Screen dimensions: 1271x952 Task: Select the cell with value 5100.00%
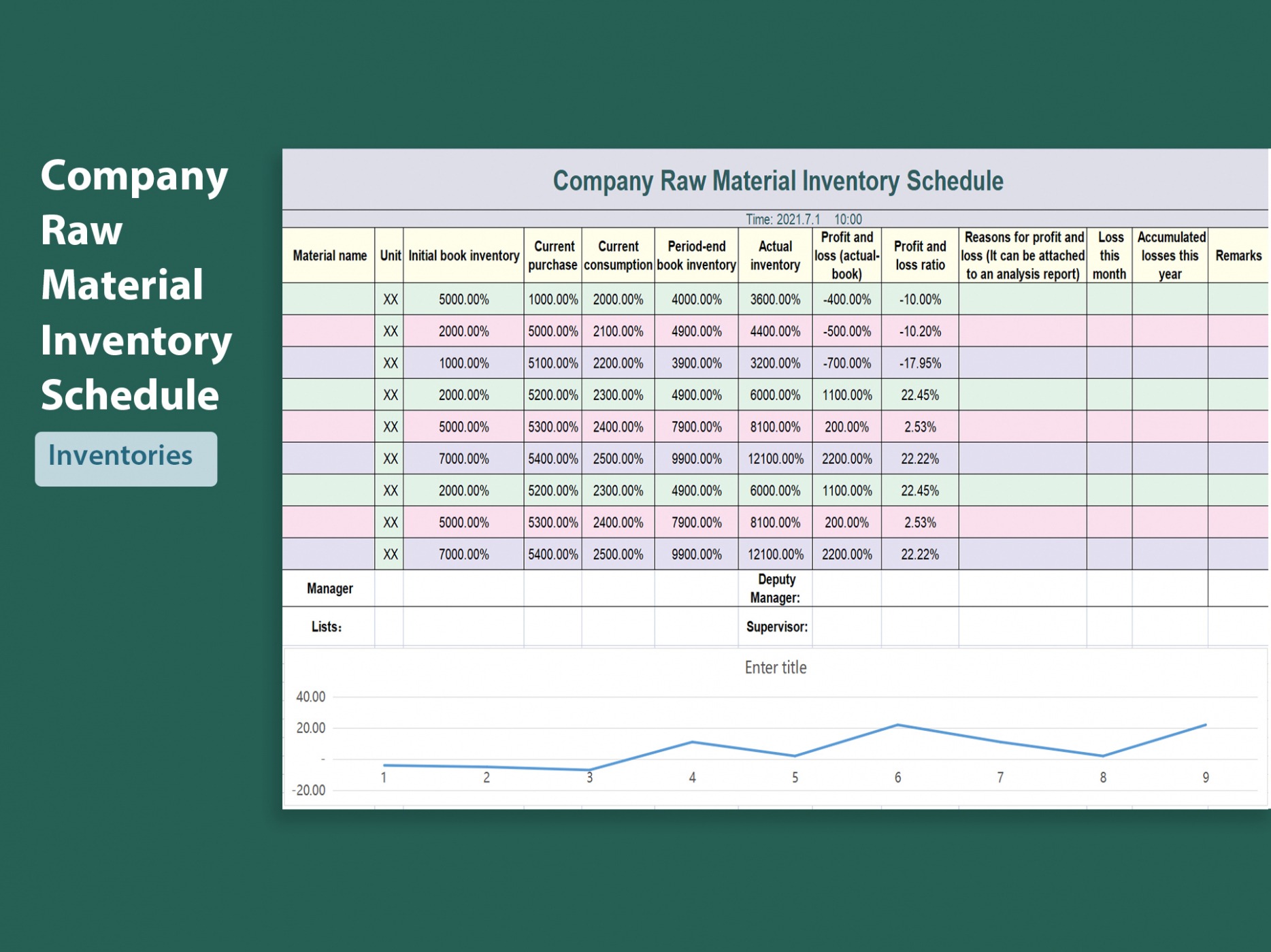coord(552,363)
